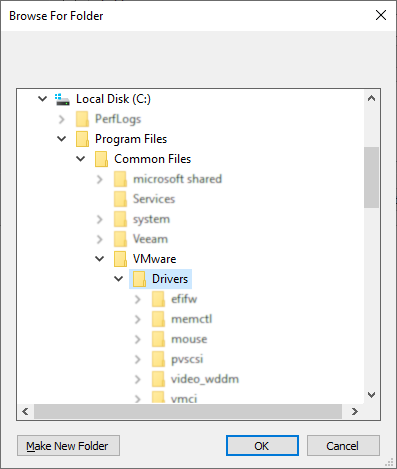Screen dimensions: 397x469
Task: Click the Make New Folder button
Action: (68, 446)
